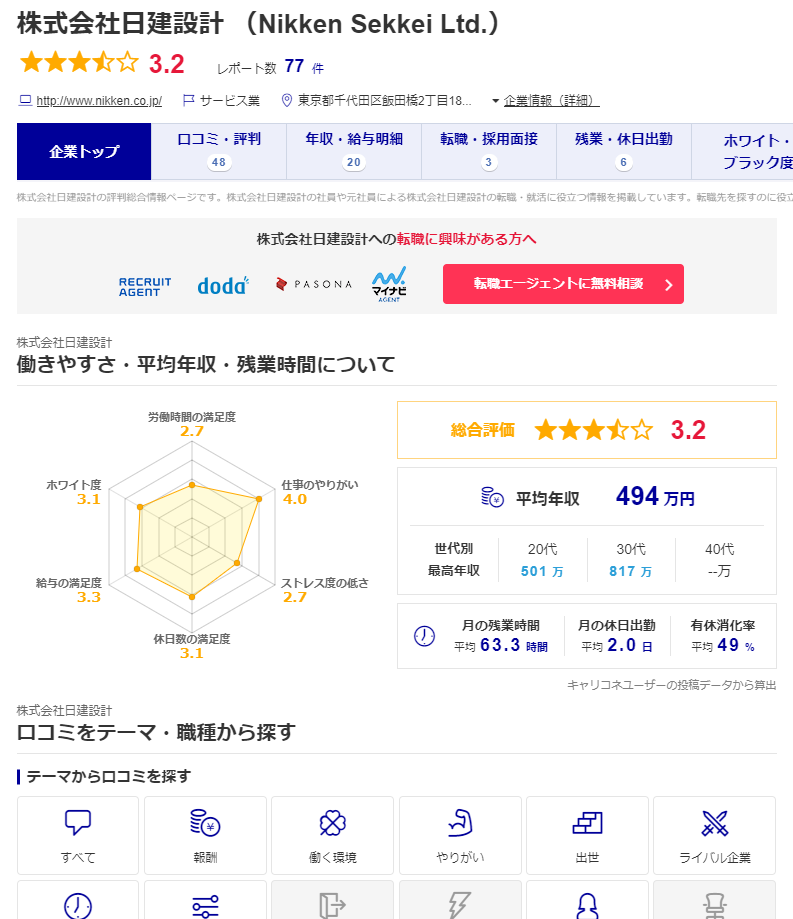
Task: Click the 30代 highest salary 817 万
Action: tap(631, 571)
